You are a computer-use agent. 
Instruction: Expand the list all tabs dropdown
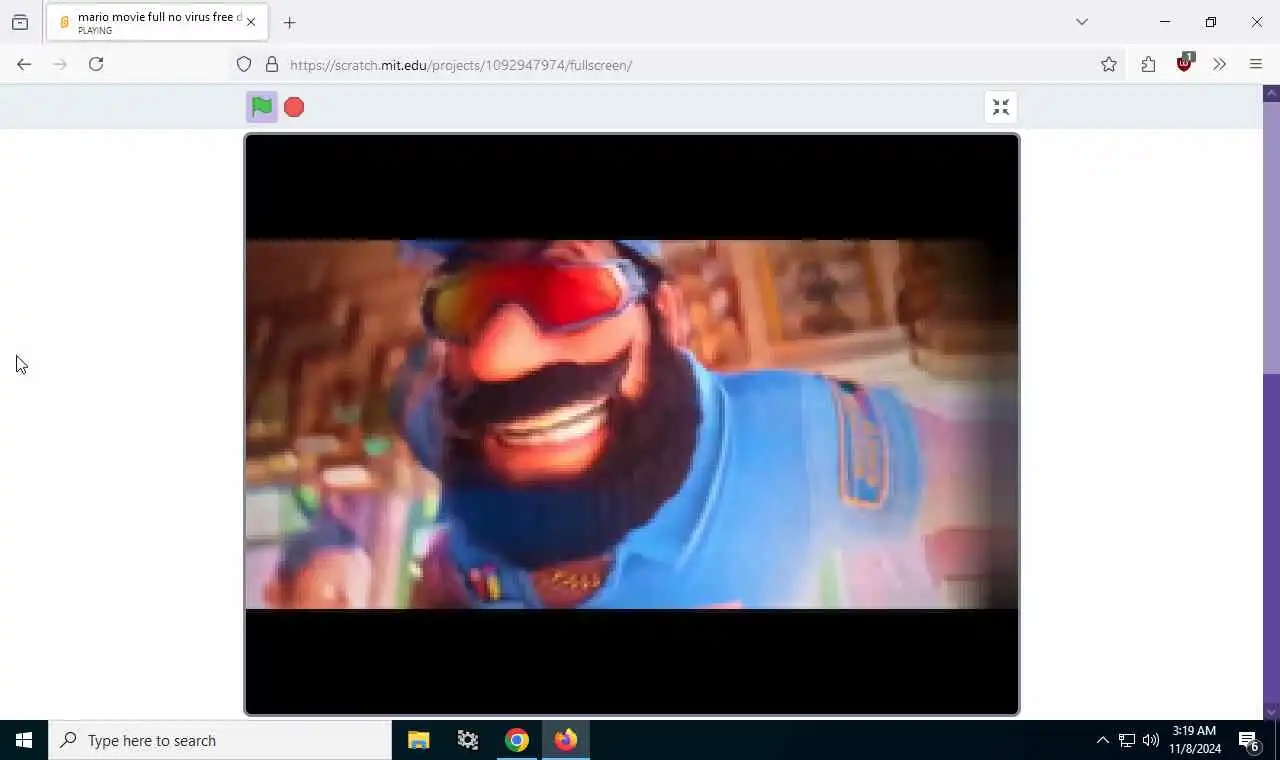click(1082, 22)
